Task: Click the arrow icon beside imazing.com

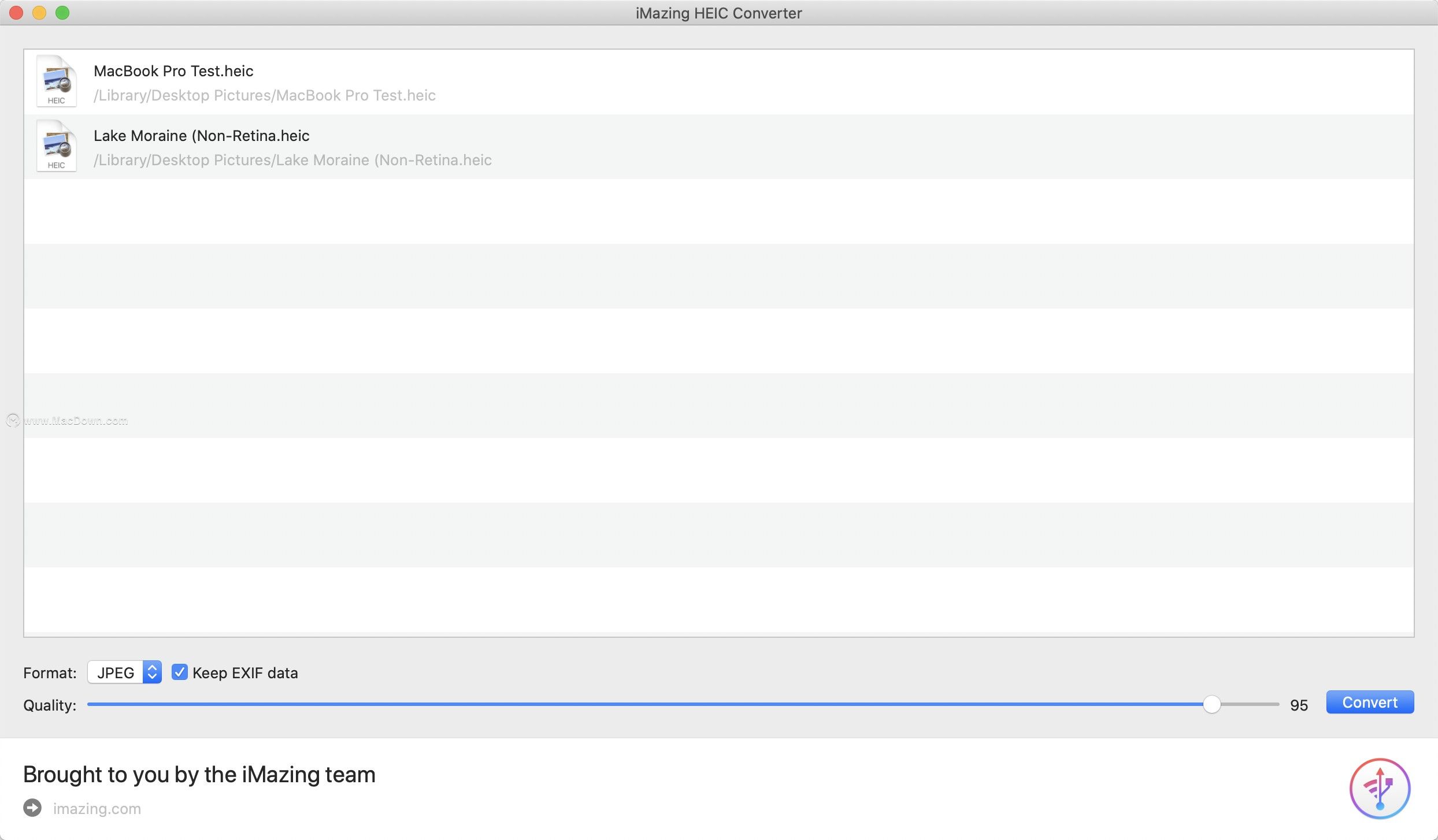Action: (32, 808)
